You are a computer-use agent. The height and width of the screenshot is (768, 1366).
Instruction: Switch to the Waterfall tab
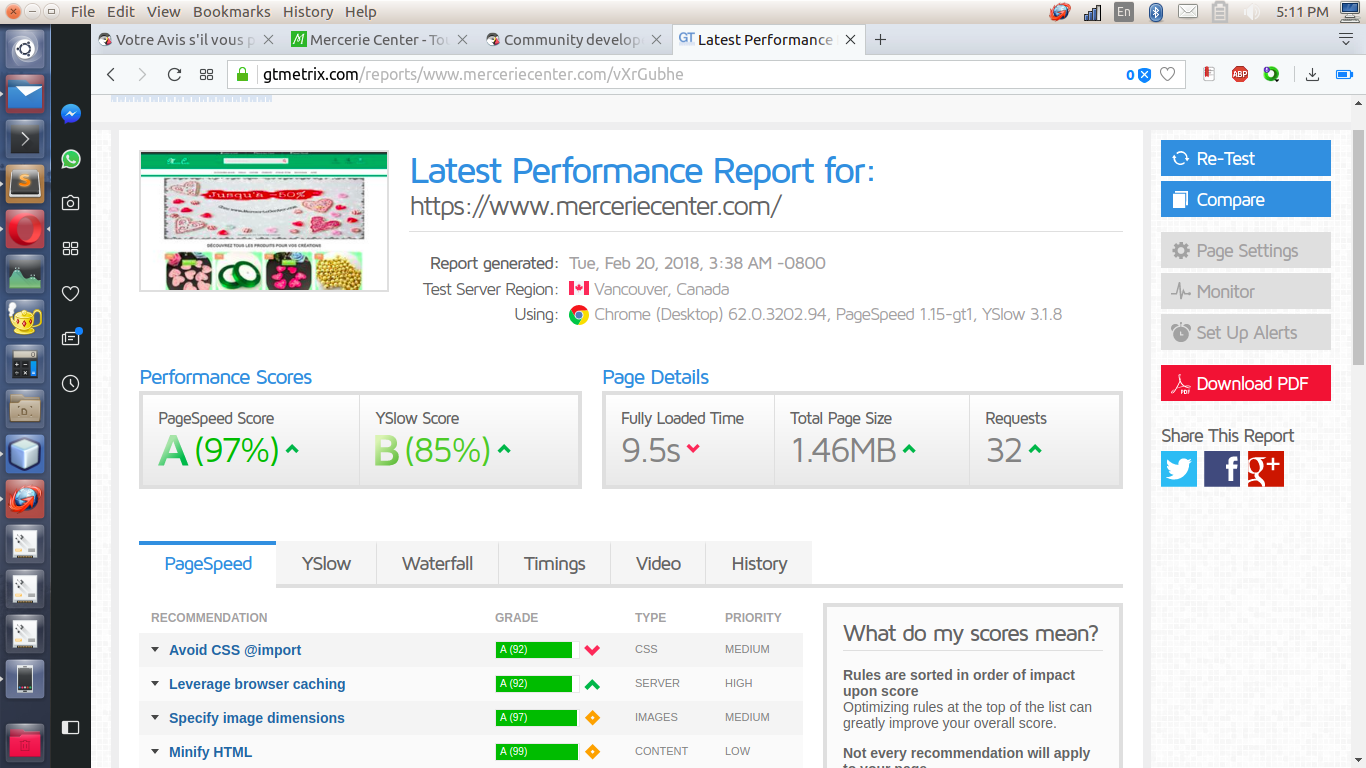click(x=437, y=564)
